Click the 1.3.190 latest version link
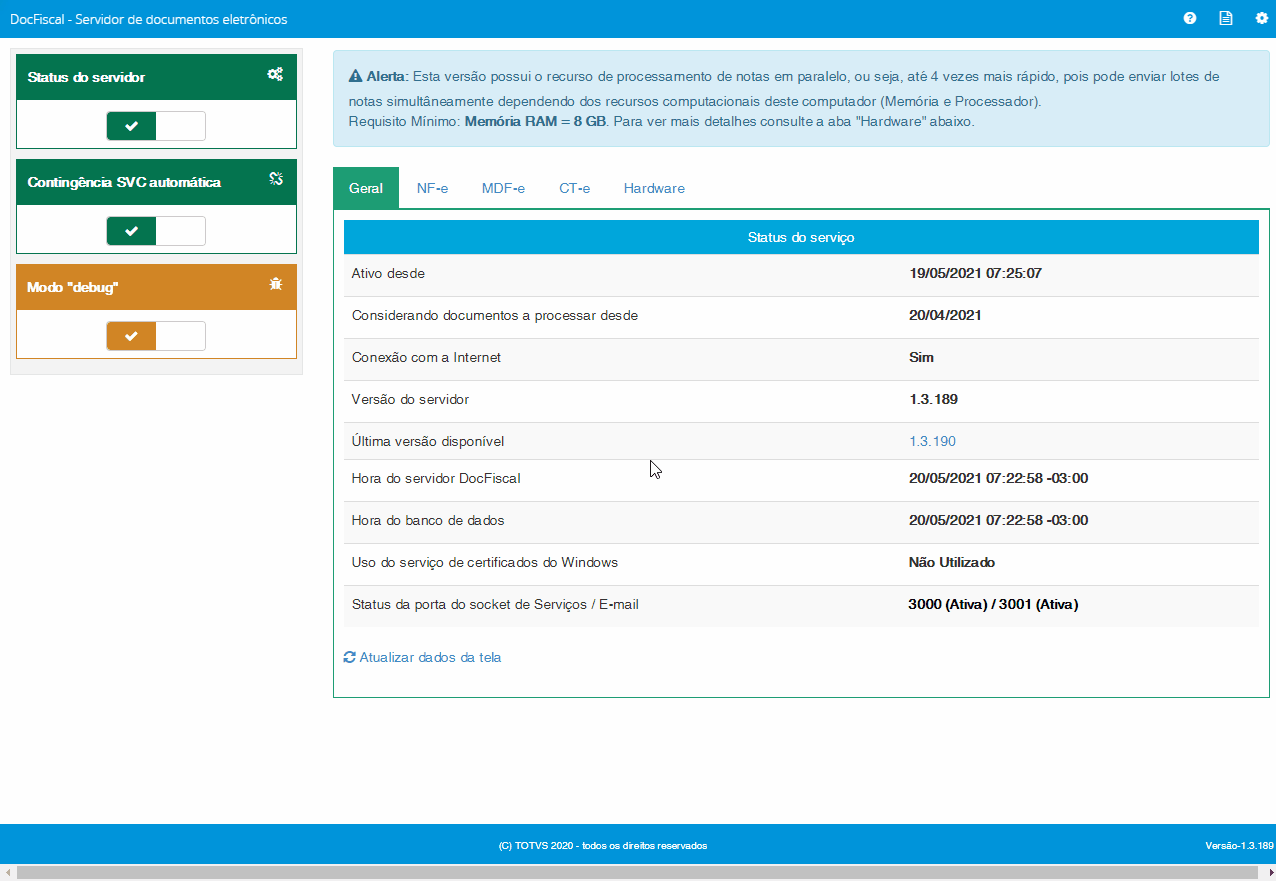This screenshot has height=881, width=1276. (x=932, y=441)
